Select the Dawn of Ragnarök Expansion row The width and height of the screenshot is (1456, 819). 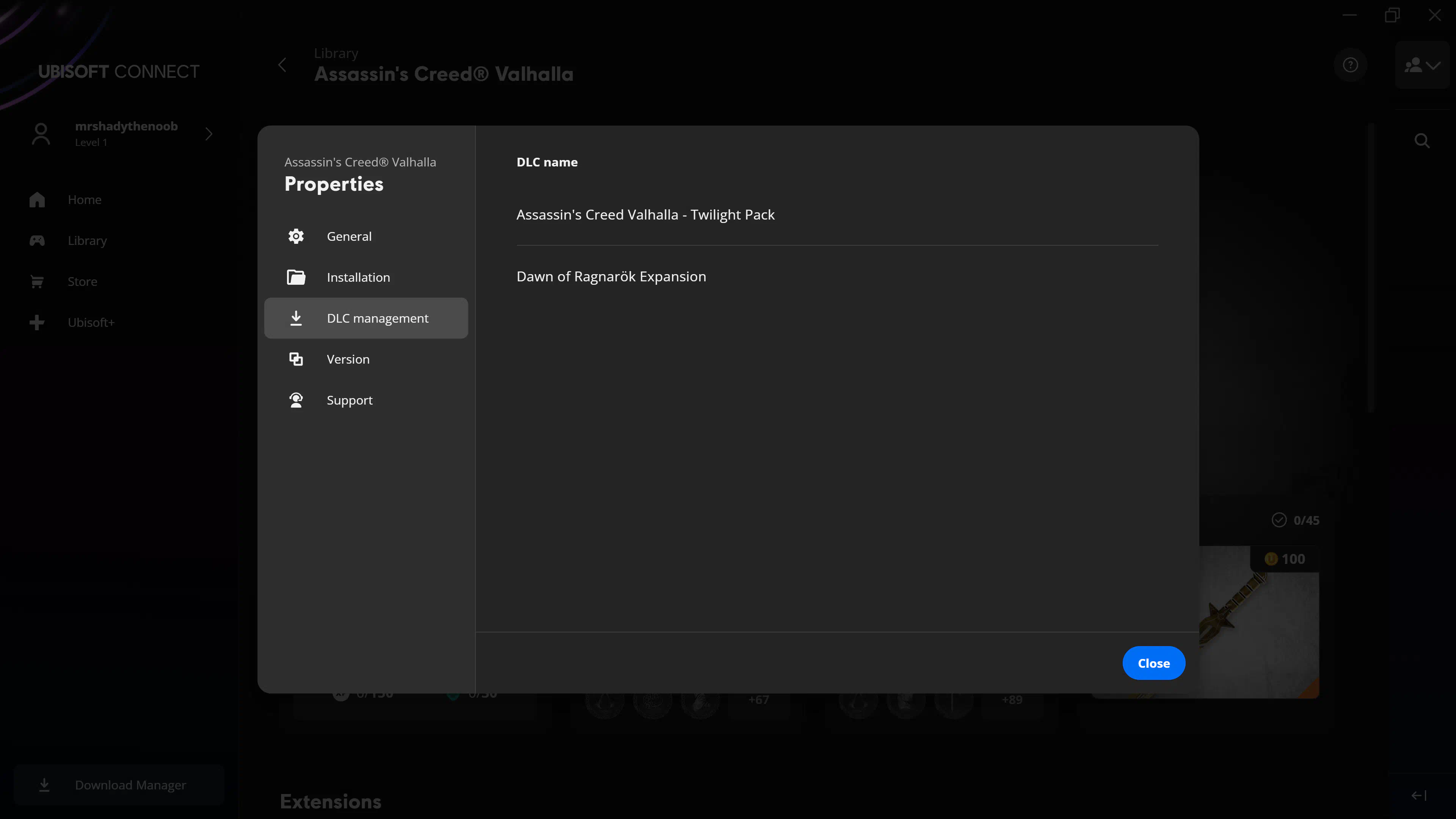(611, 276)
